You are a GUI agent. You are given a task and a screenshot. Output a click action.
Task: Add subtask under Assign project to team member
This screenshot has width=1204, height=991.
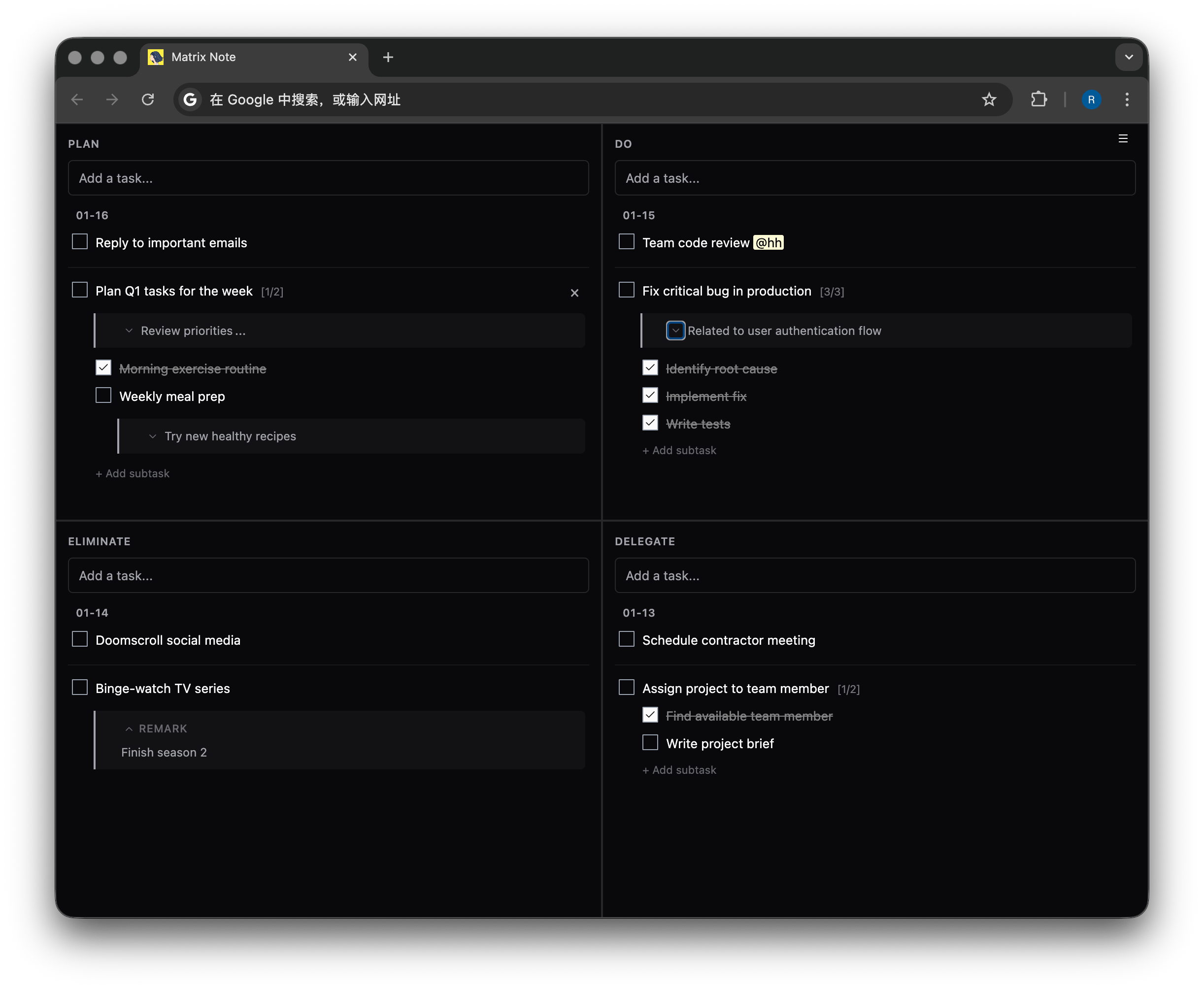pyautogui.click(x=679, y=770)
